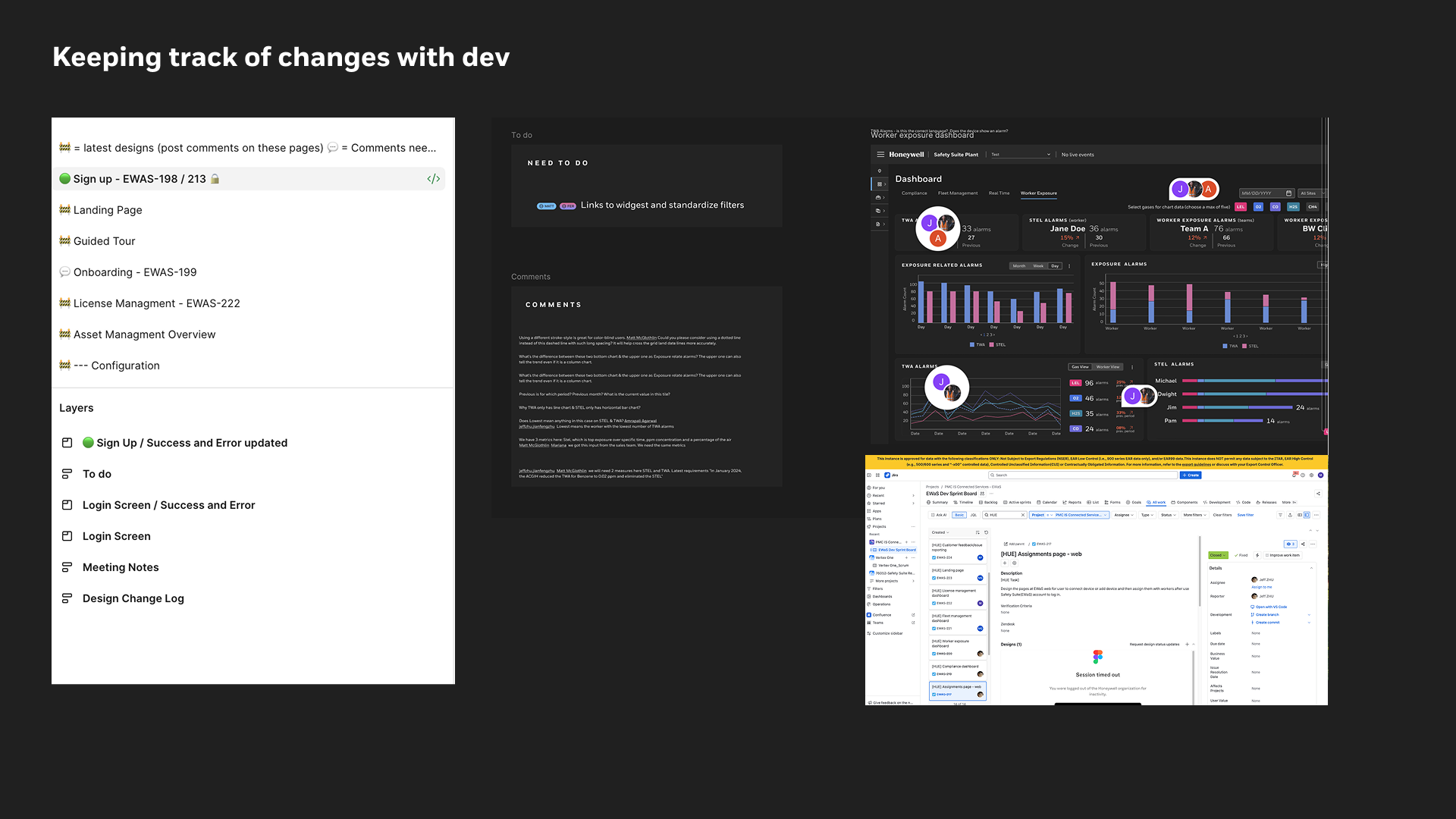The width and height of the screenshot is (1456, 819).
Task: Click the Save filter link
Action: 1245,515
